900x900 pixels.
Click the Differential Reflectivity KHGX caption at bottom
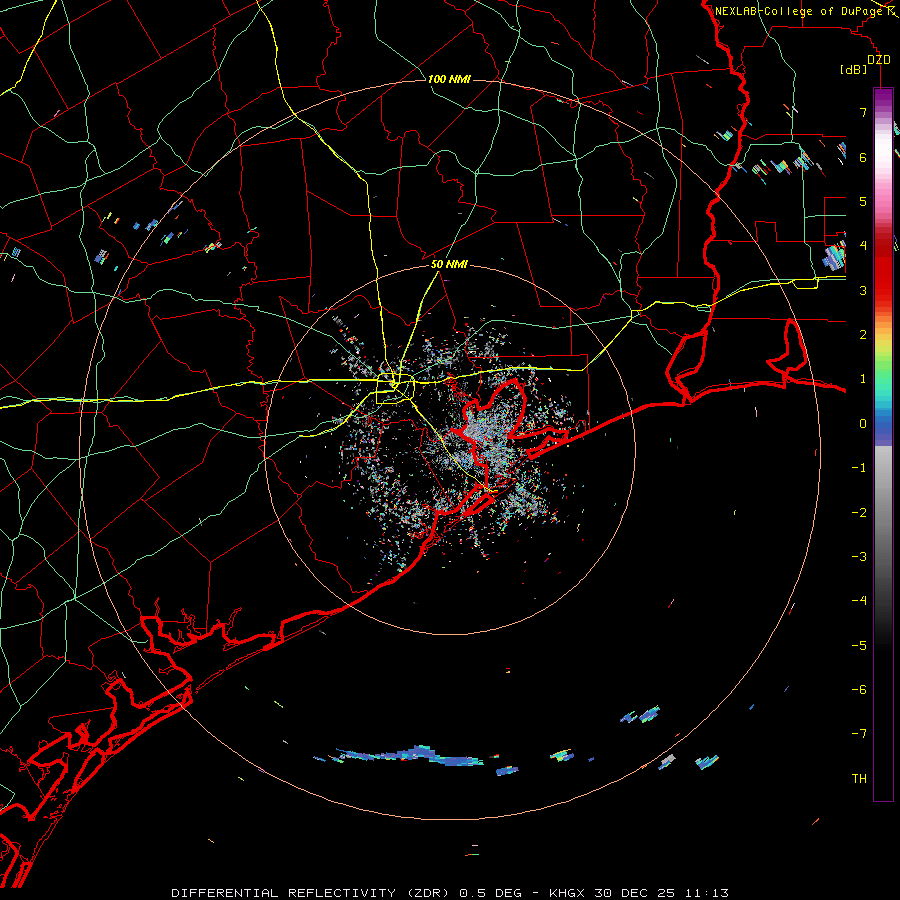coord(450,893)
